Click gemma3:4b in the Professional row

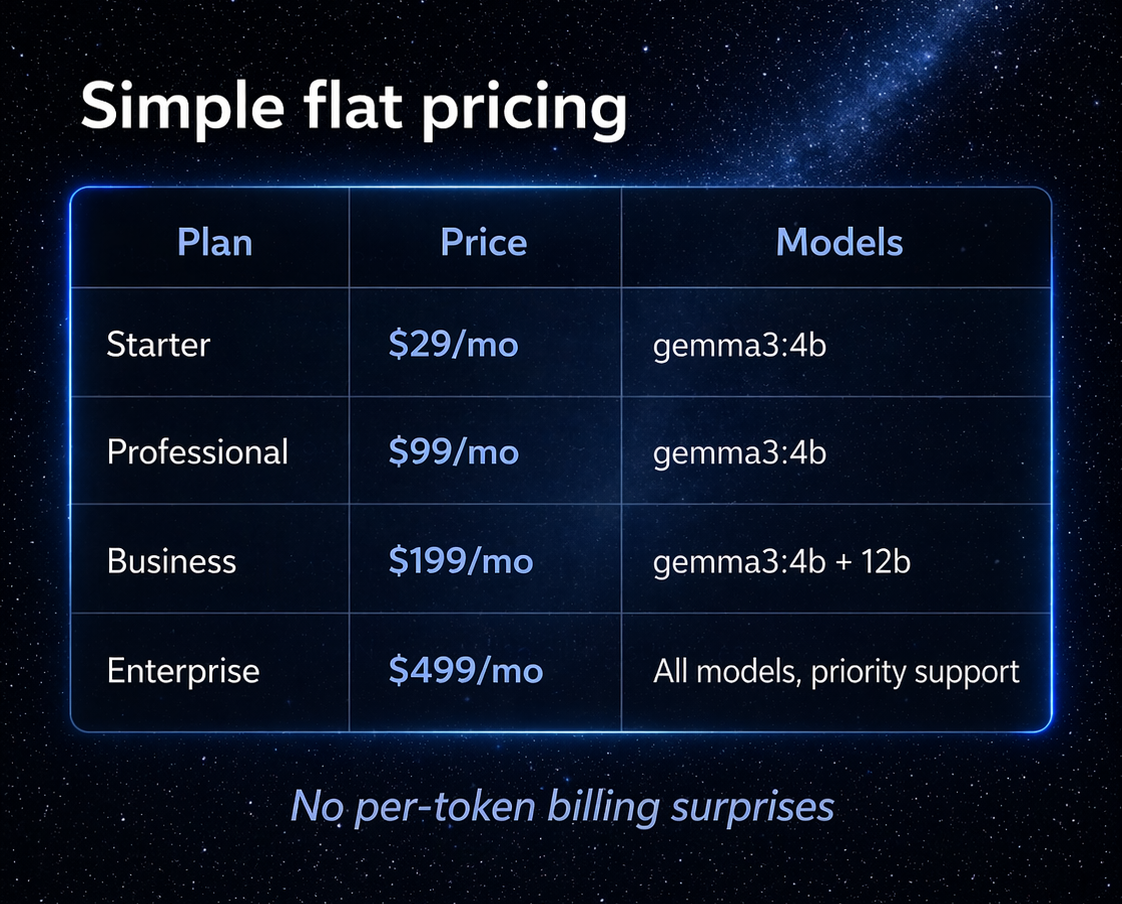(x=740, y=453)
